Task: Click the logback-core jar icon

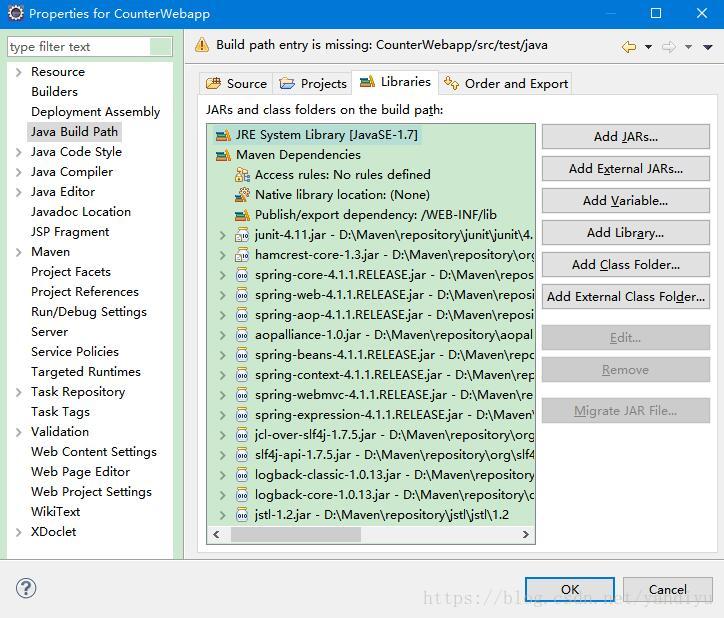Action: [242, 495]
